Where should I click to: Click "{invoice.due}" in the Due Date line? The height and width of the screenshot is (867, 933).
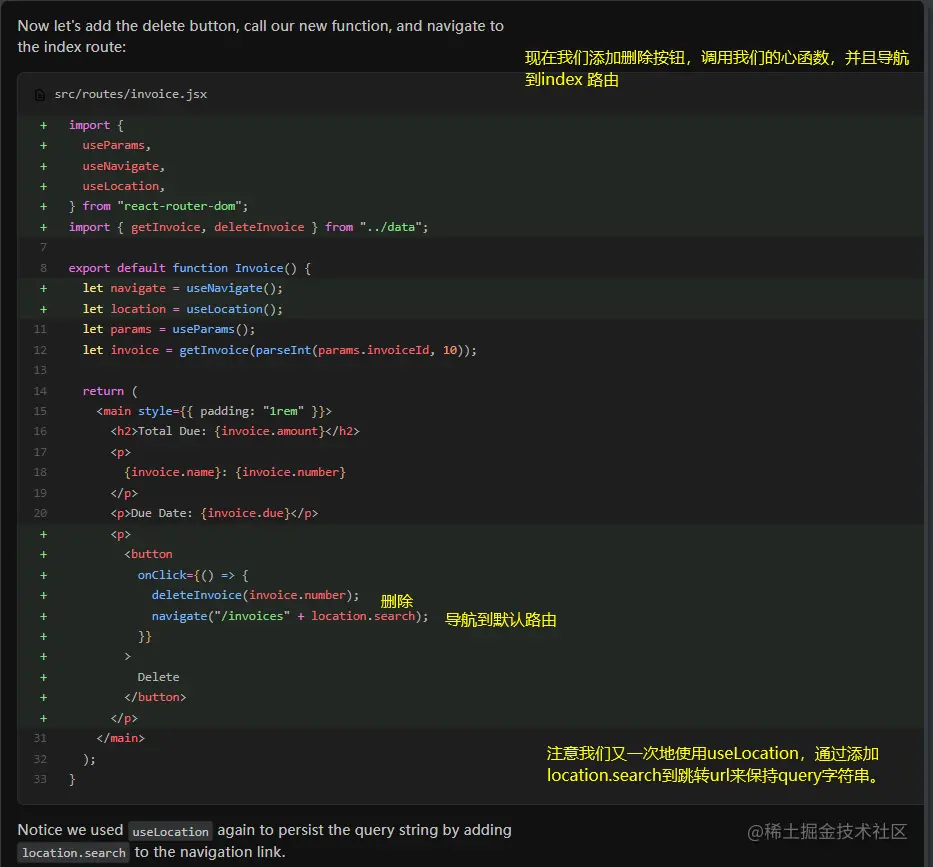point(246,513)
